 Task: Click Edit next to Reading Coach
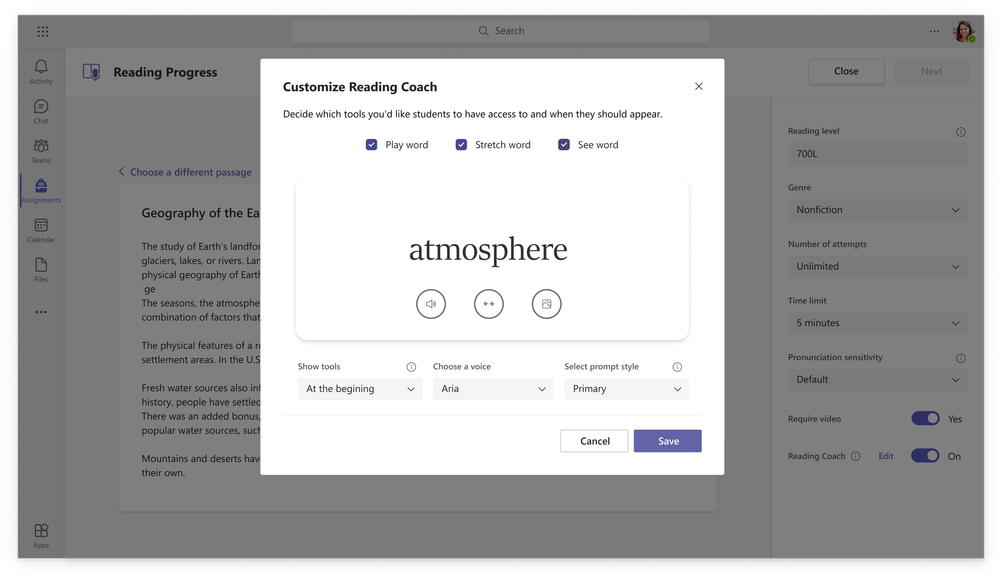pos(886,456)
